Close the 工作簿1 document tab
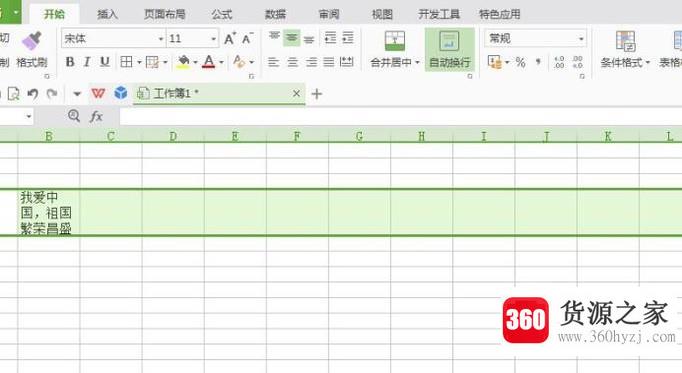The width and height of the screenshot is (682, 373). click(x=296, y=93)
